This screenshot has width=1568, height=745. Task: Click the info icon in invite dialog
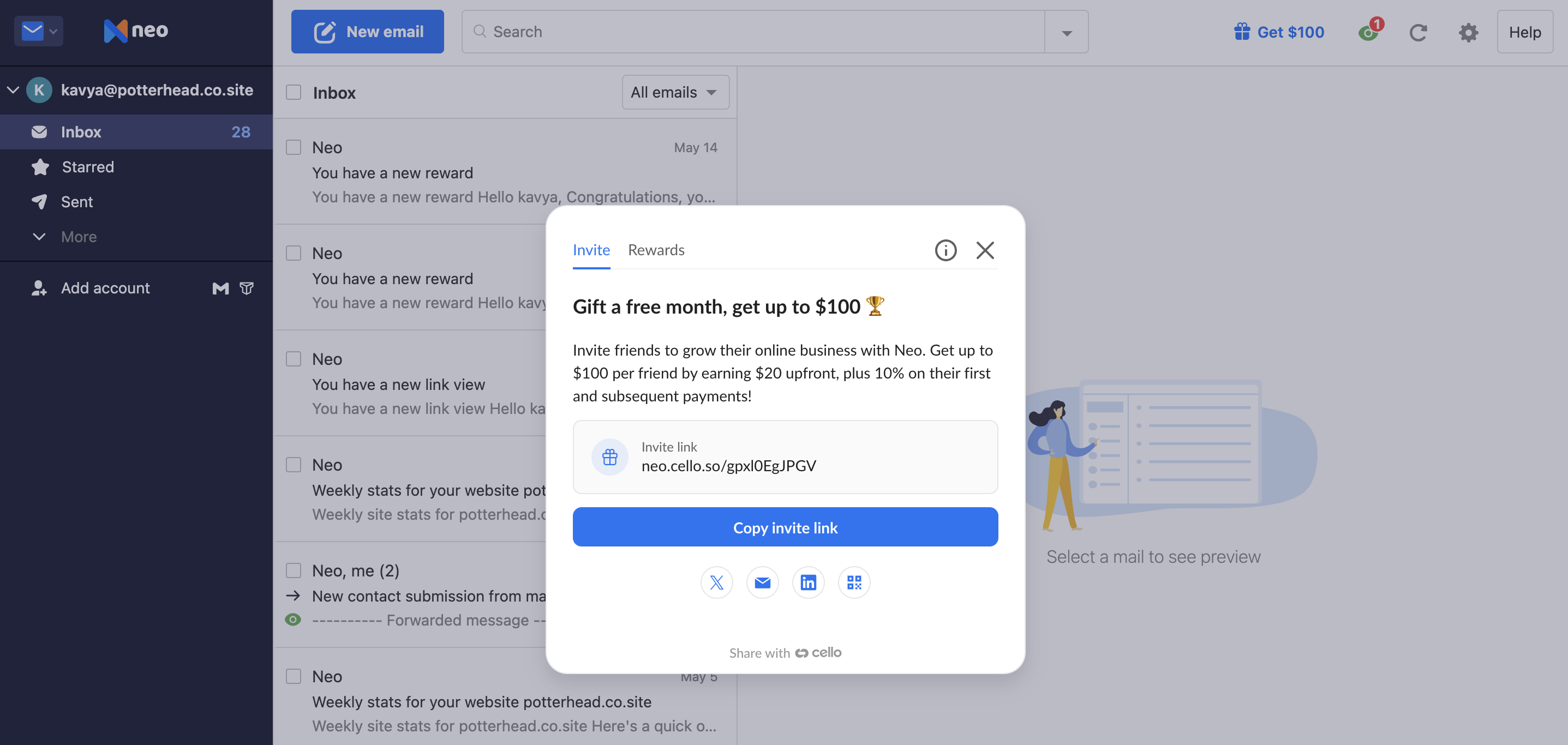point(945,250)
